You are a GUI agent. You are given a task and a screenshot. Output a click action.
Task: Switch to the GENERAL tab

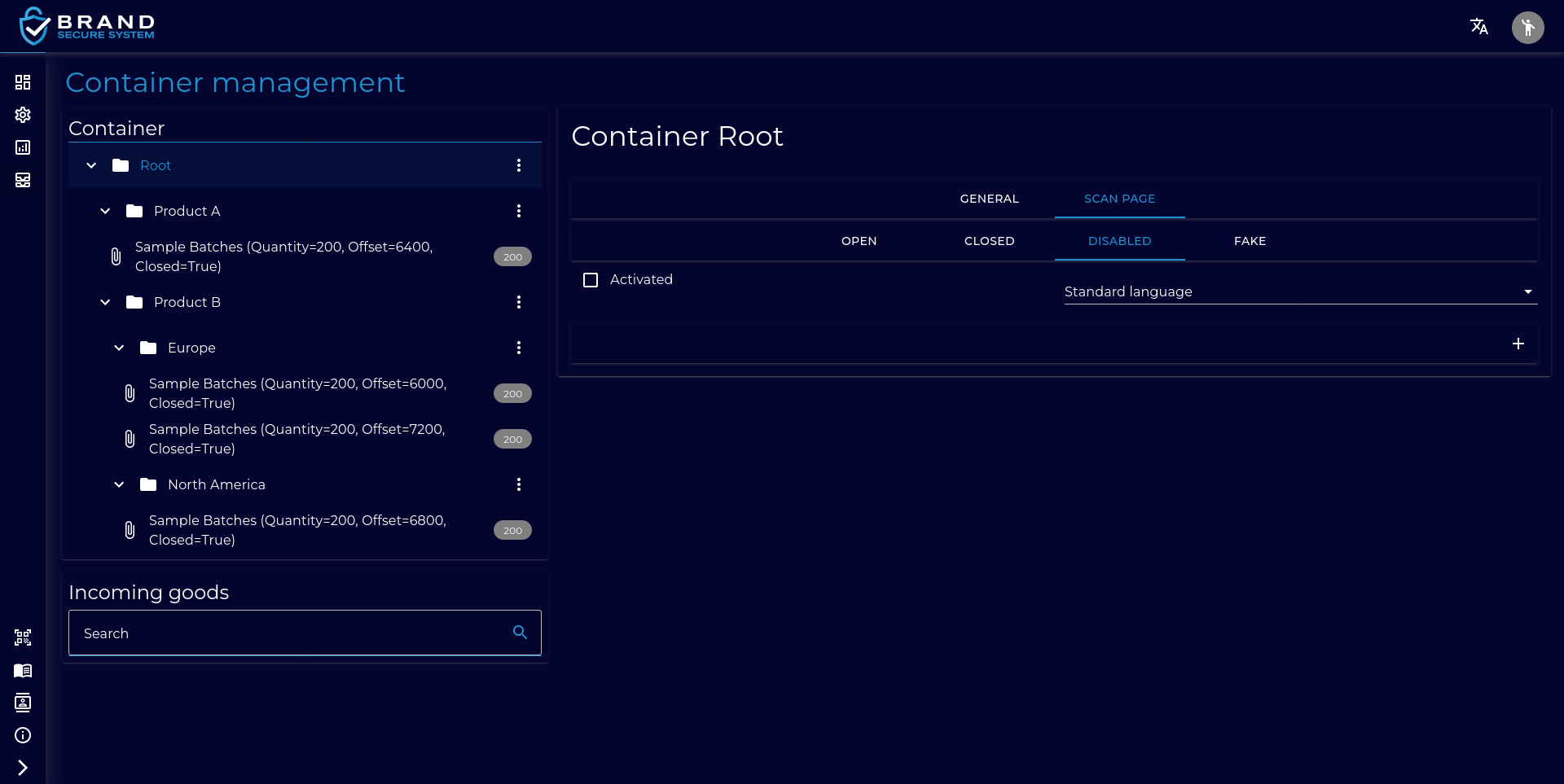click(990, 199)
